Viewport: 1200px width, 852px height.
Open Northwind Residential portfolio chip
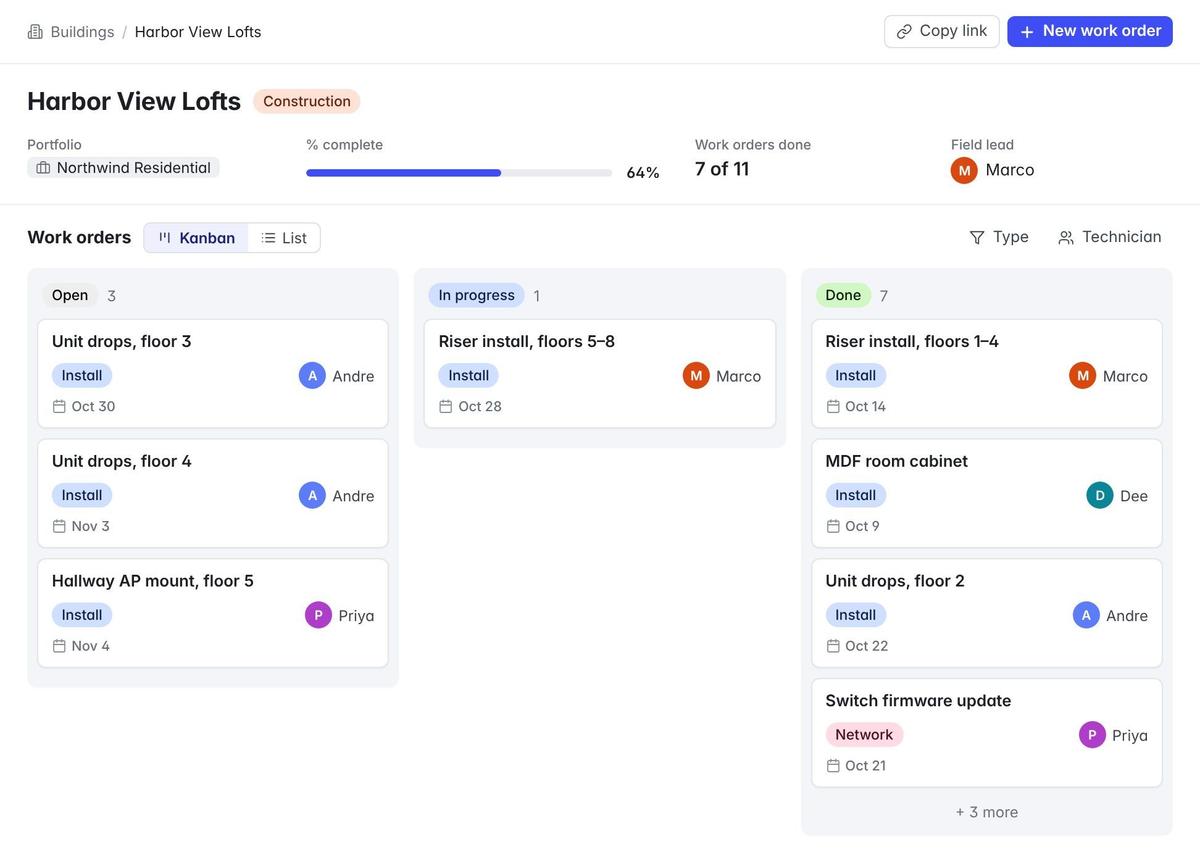tap(123, 168)
